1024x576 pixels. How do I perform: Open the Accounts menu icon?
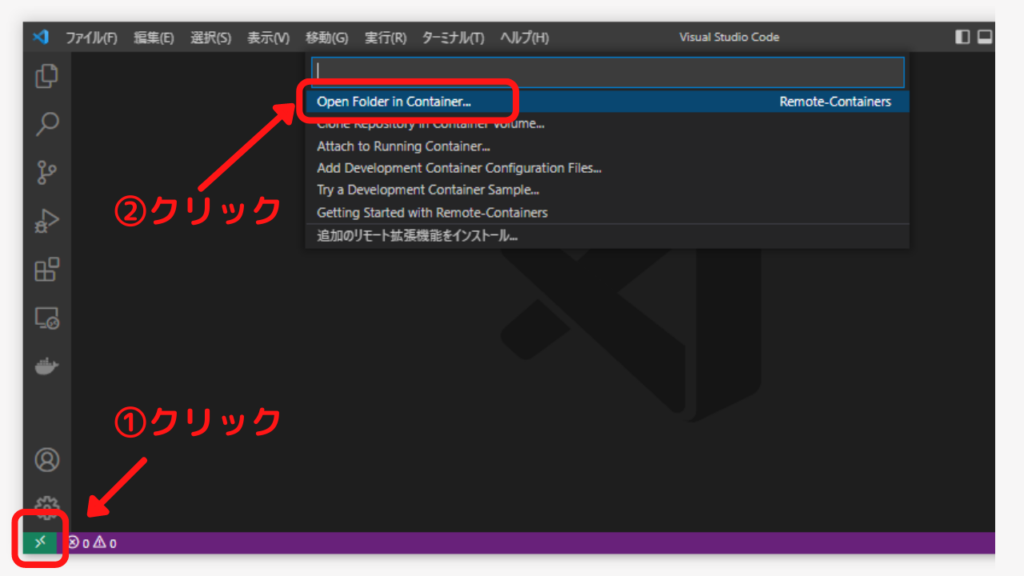tap(46, 460)
